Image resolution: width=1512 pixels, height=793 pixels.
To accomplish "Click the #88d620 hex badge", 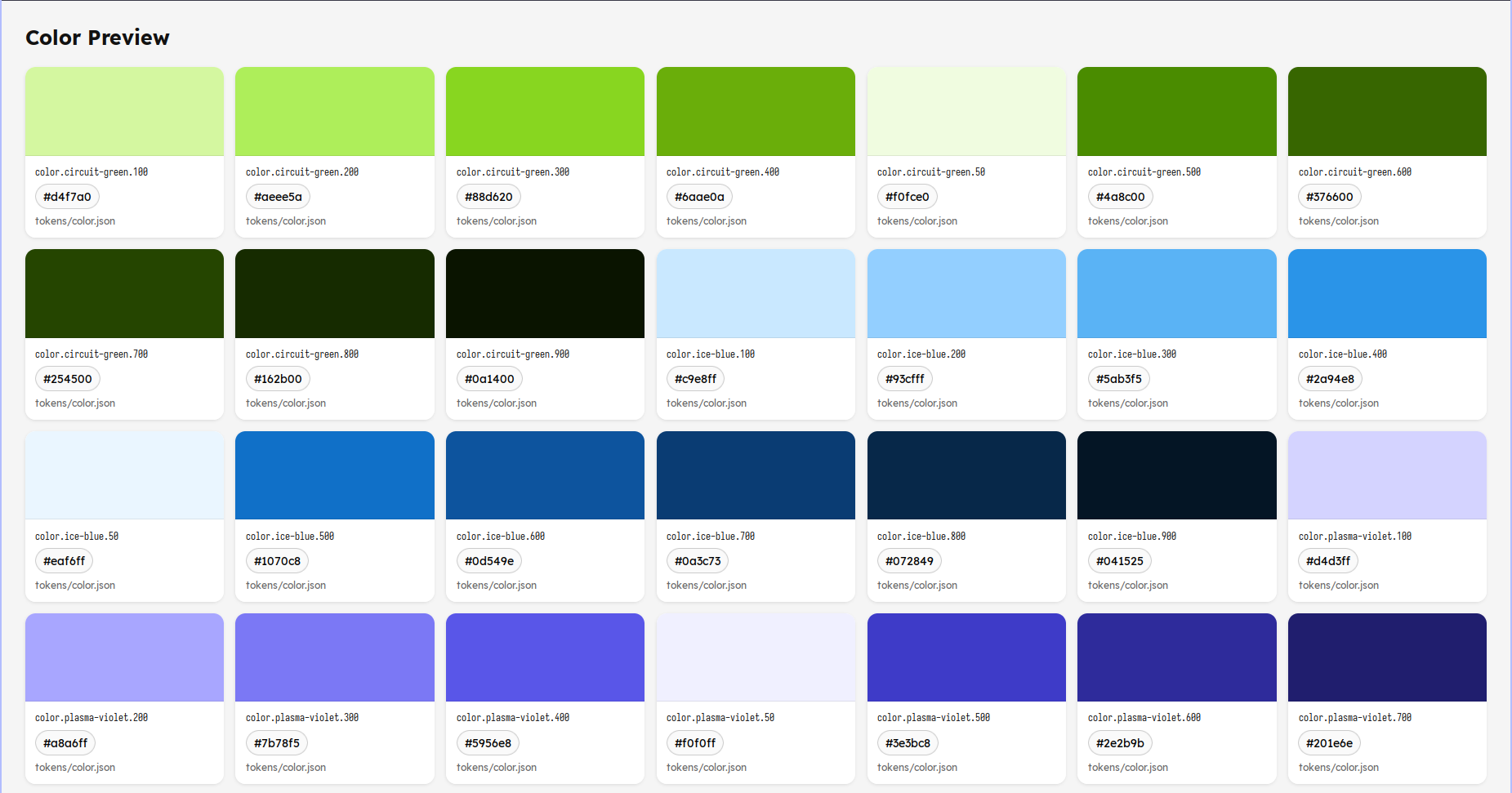I will click(488, 197).
